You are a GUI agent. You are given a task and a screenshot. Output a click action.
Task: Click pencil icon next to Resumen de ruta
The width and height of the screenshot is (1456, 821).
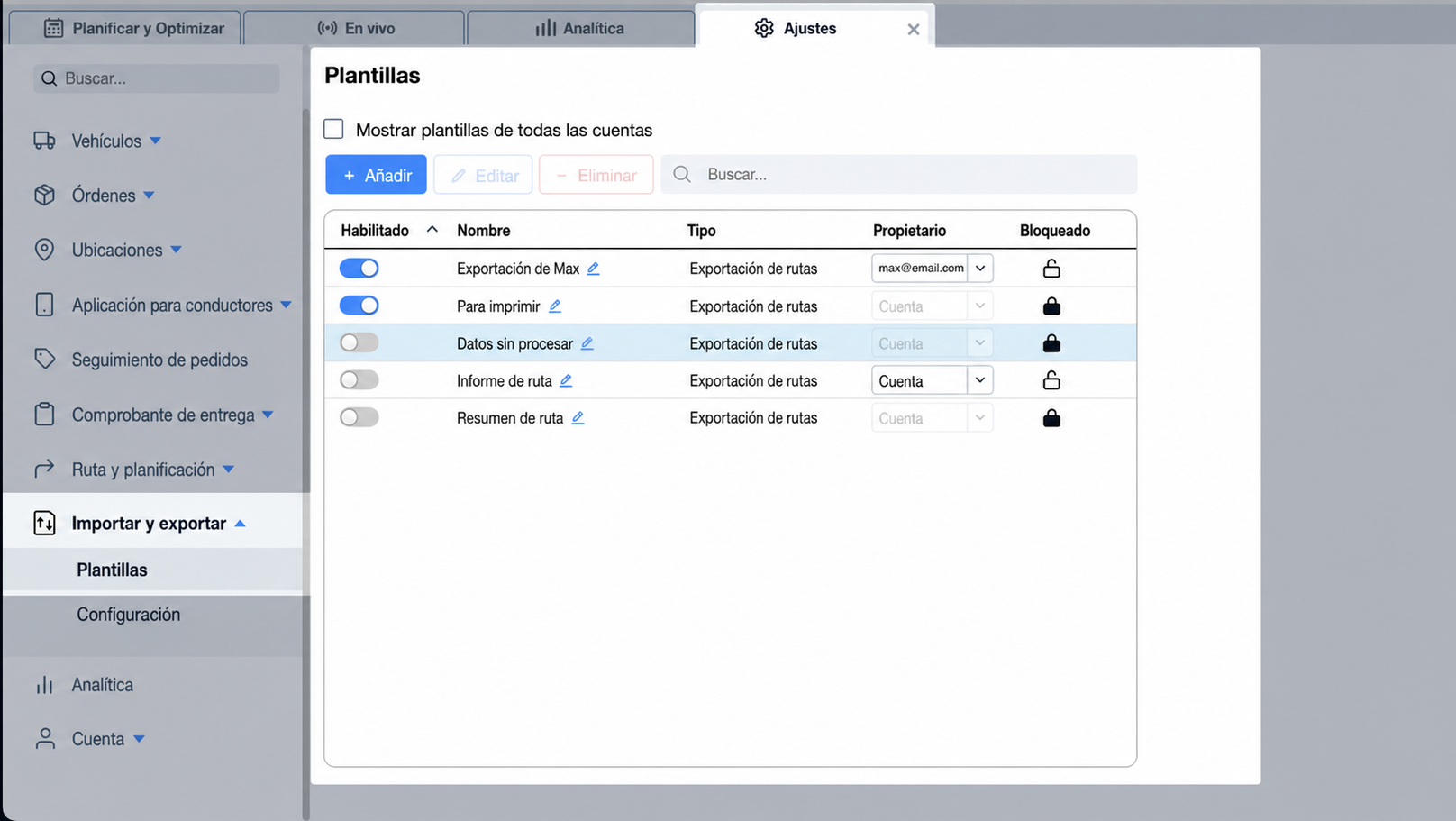(578, 418)
